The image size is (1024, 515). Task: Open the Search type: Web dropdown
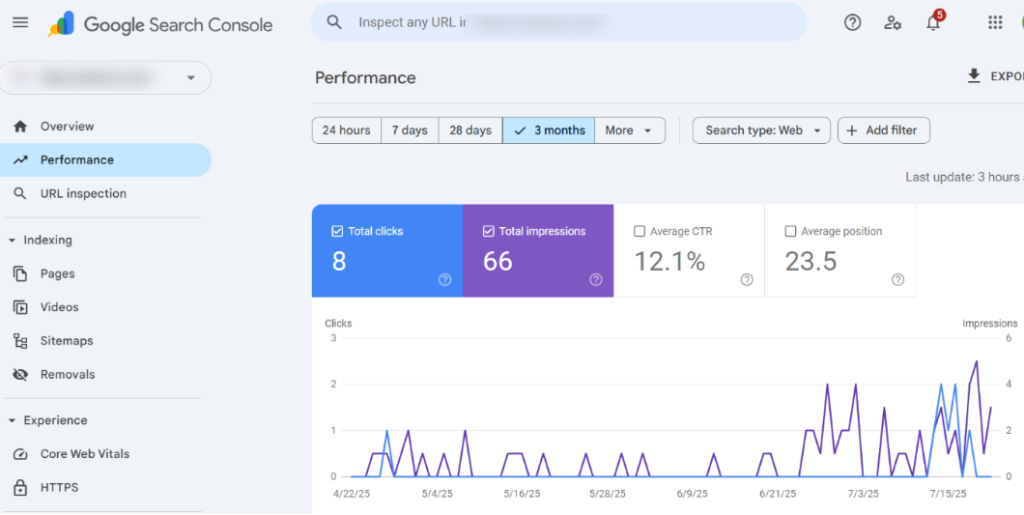coord(761,131)
